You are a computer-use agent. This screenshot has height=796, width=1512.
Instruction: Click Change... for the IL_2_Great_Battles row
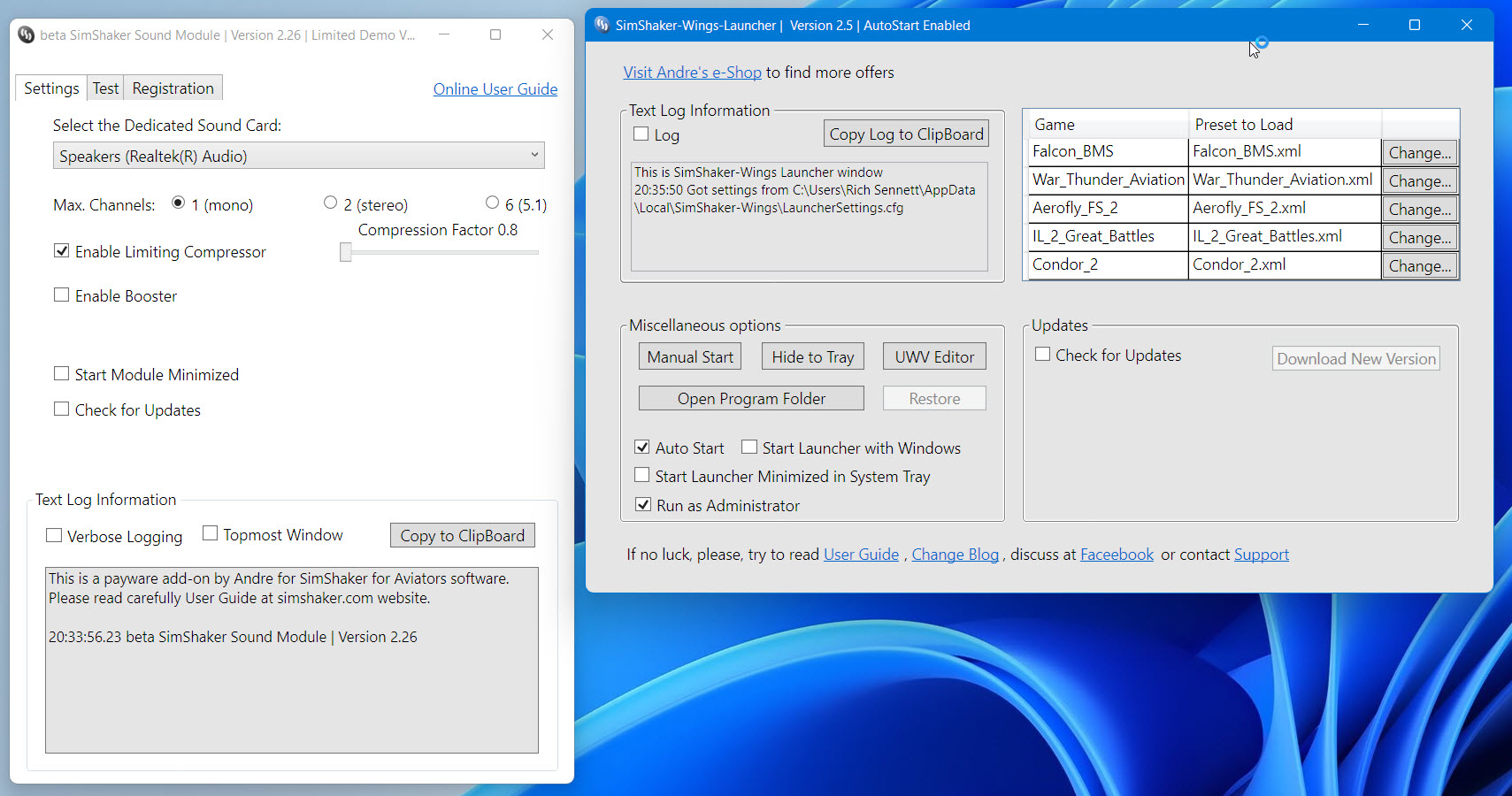[x=1420, y=238]
